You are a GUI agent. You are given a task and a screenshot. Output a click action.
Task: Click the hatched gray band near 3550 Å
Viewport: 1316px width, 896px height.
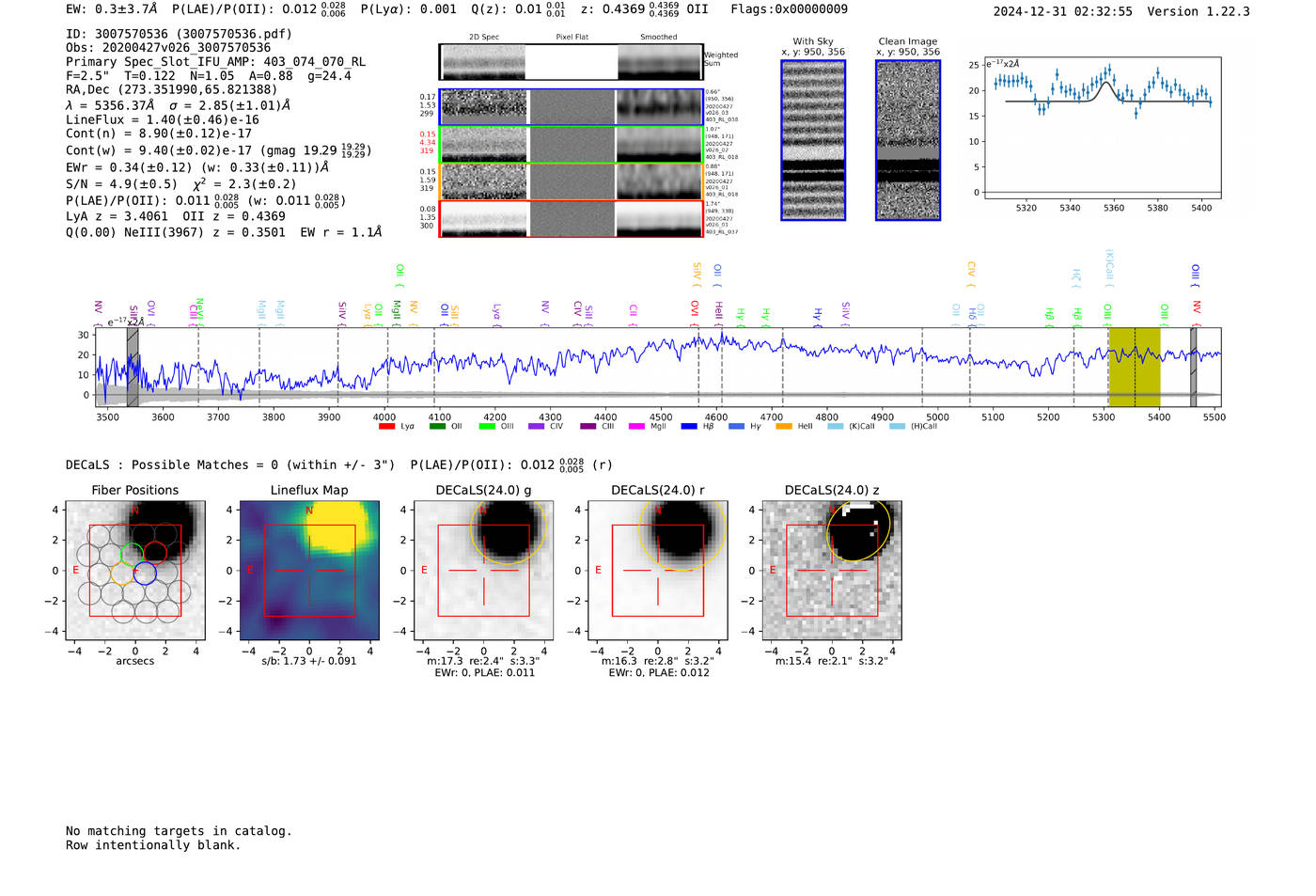pyautogui.click(x=133, y=367)
